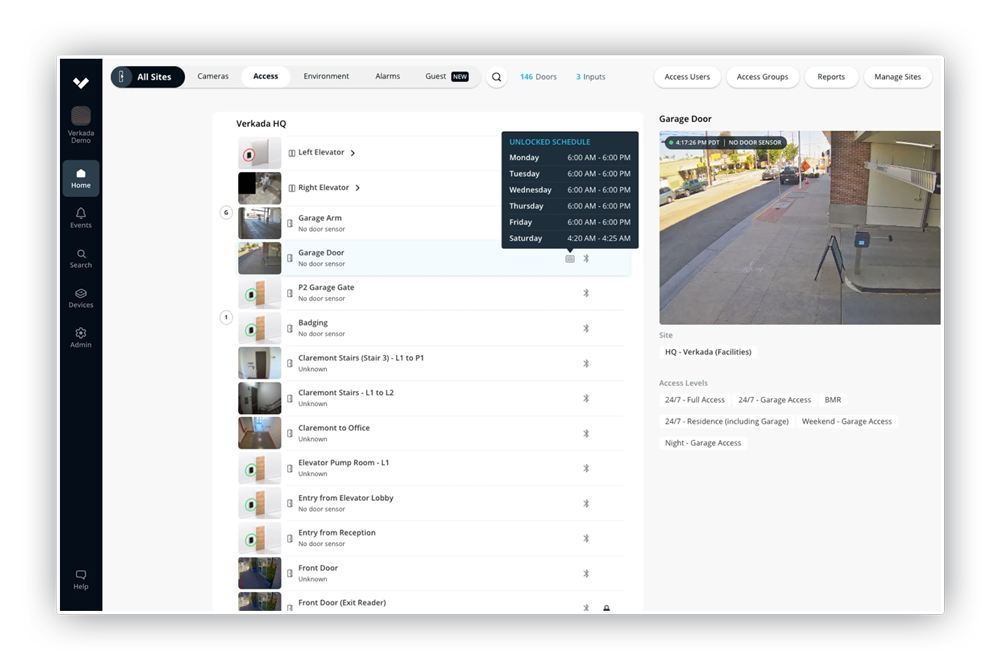Click the 24/7 - Residence (including Garage) chip
This screenshot has height=669, width=1000.
tap(726, 422)
